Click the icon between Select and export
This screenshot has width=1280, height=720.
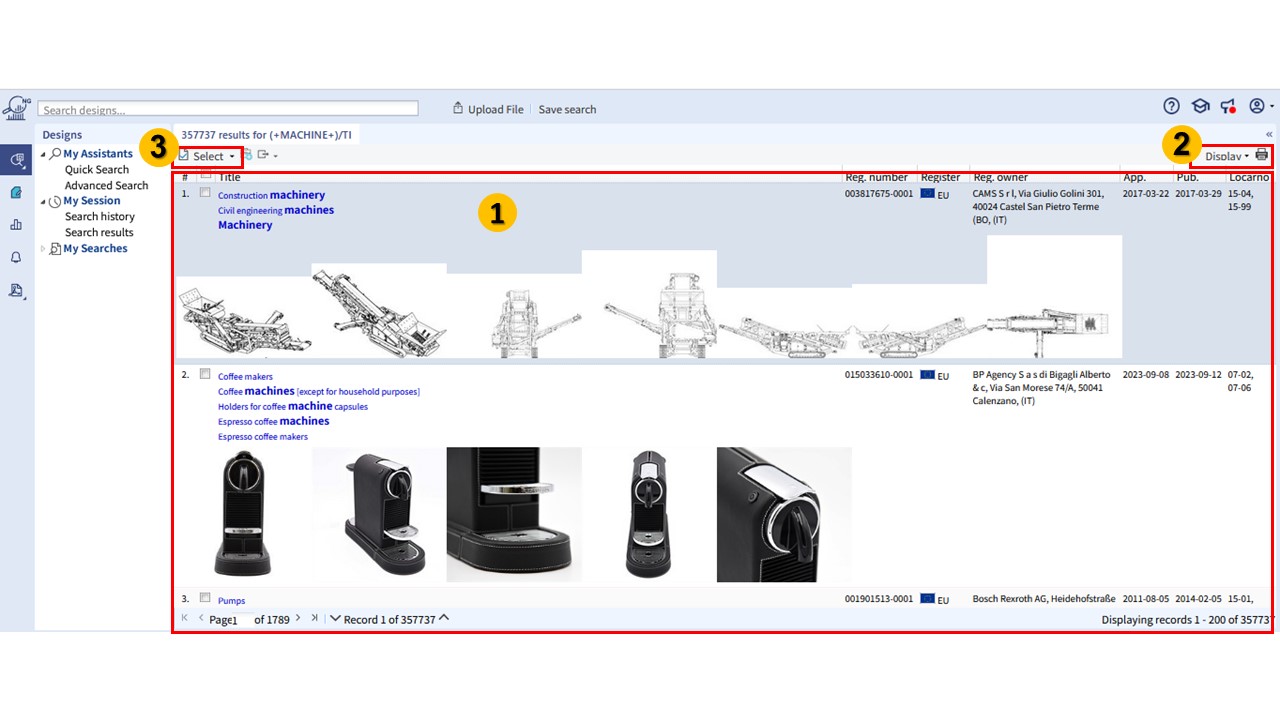click(x=247, y=155)
